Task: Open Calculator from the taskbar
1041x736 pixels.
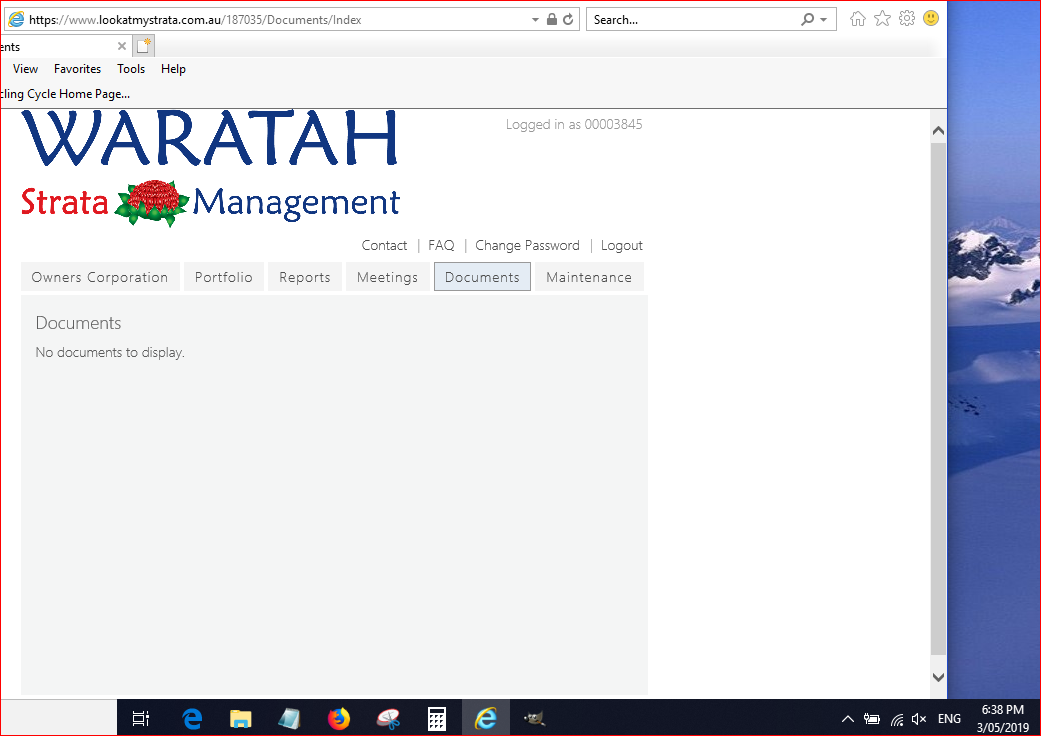Action: pyautogui.click(x=437, y=718)
